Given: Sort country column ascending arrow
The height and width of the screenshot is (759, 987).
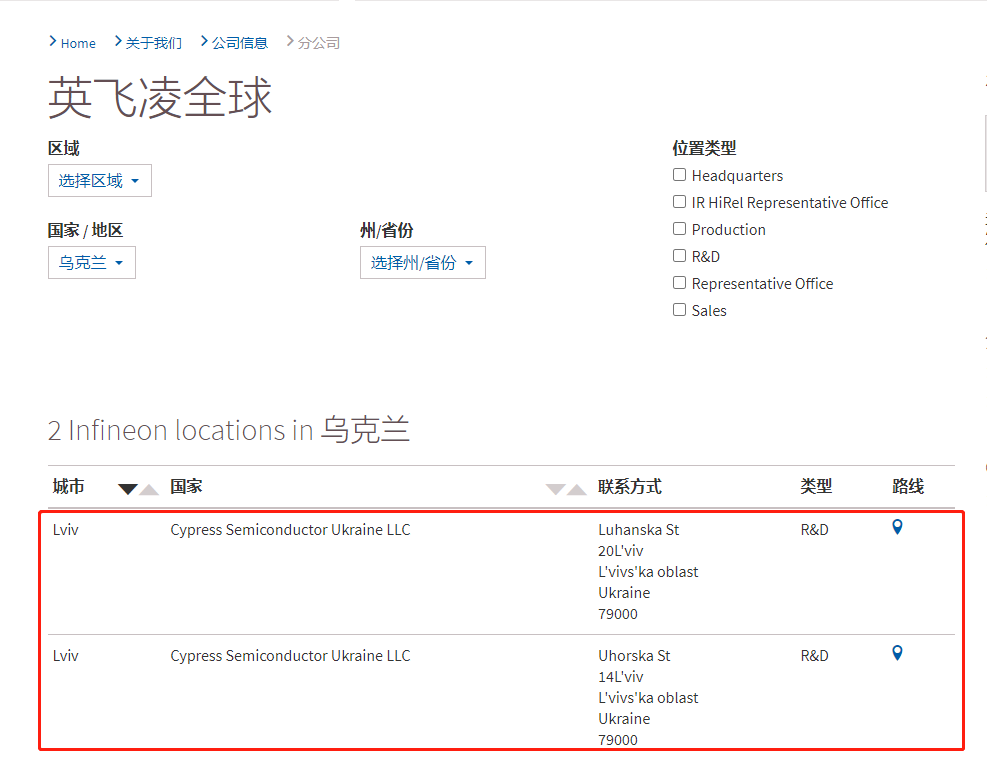Looking at the screenshot, I should 577,489.
